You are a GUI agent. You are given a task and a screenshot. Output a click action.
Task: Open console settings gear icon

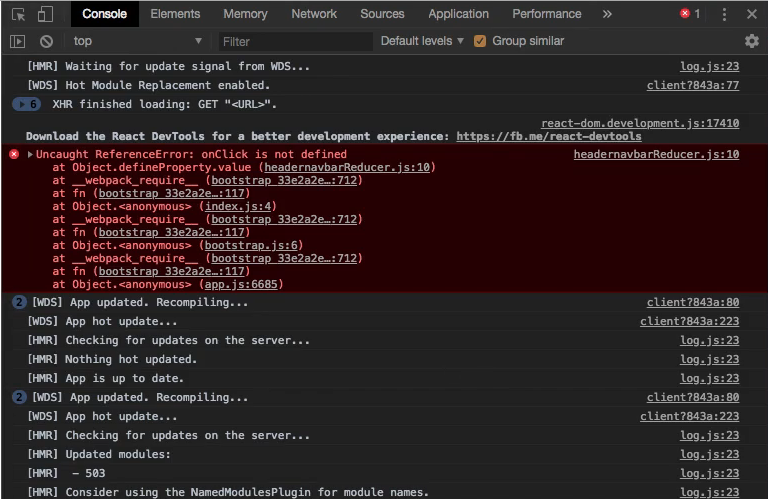click(x=751, y=41)
